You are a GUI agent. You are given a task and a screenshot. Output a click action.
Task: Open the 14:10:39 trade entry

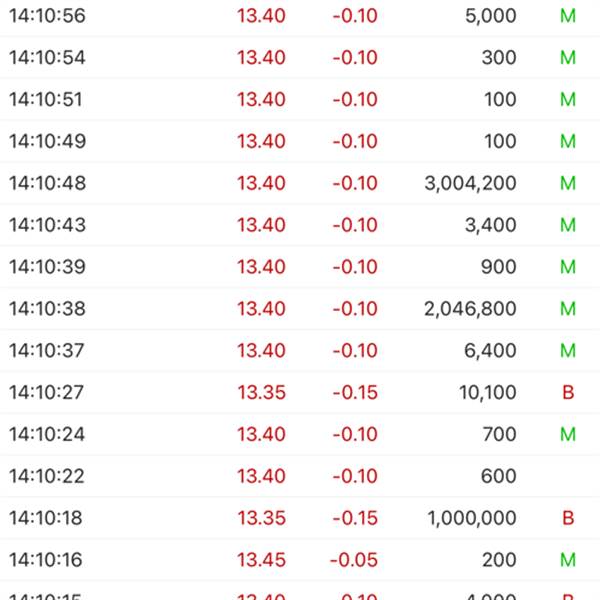(300, 267)
